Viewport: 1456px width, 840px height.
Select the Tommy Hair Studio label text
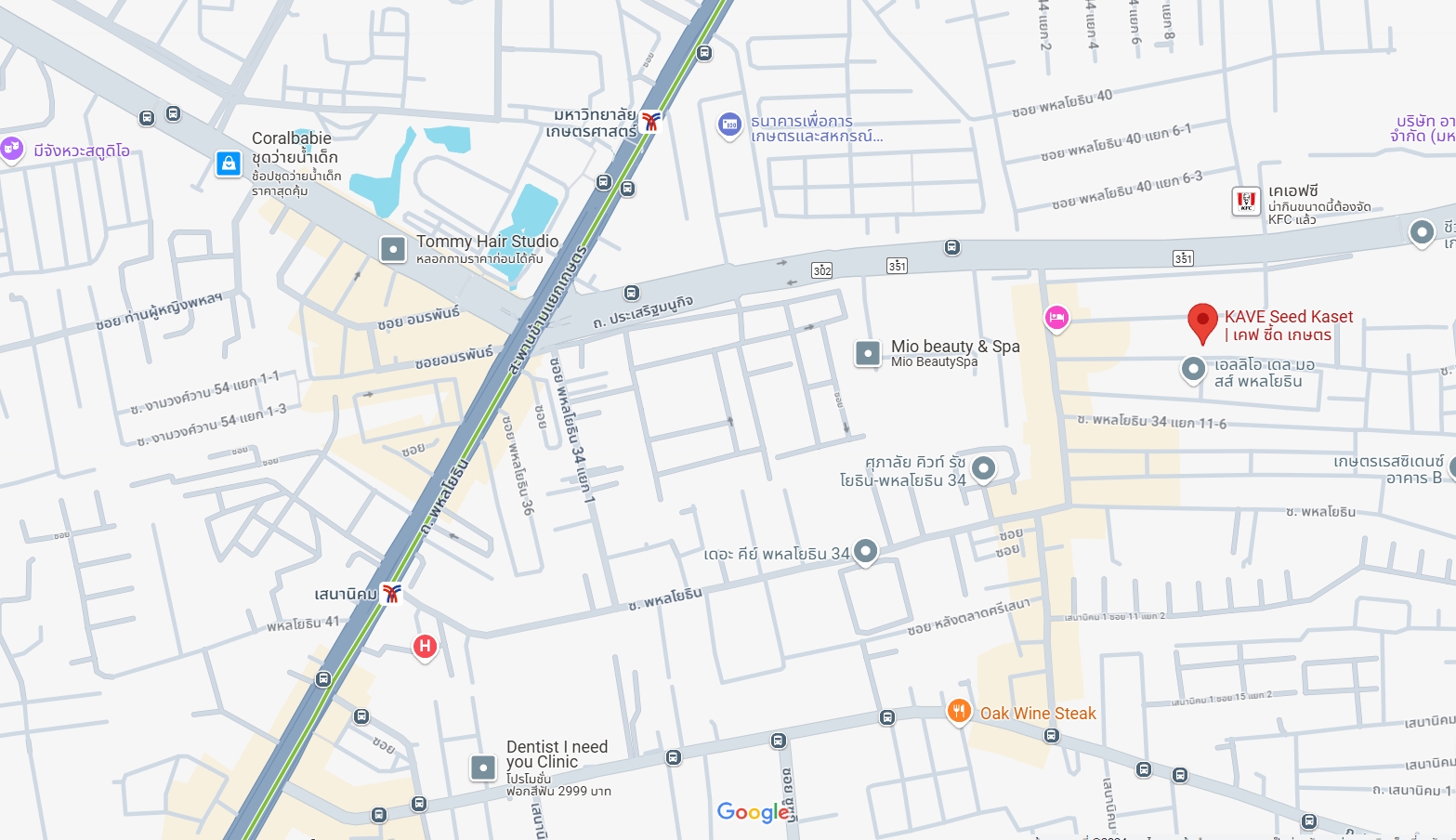coord(488,242)
